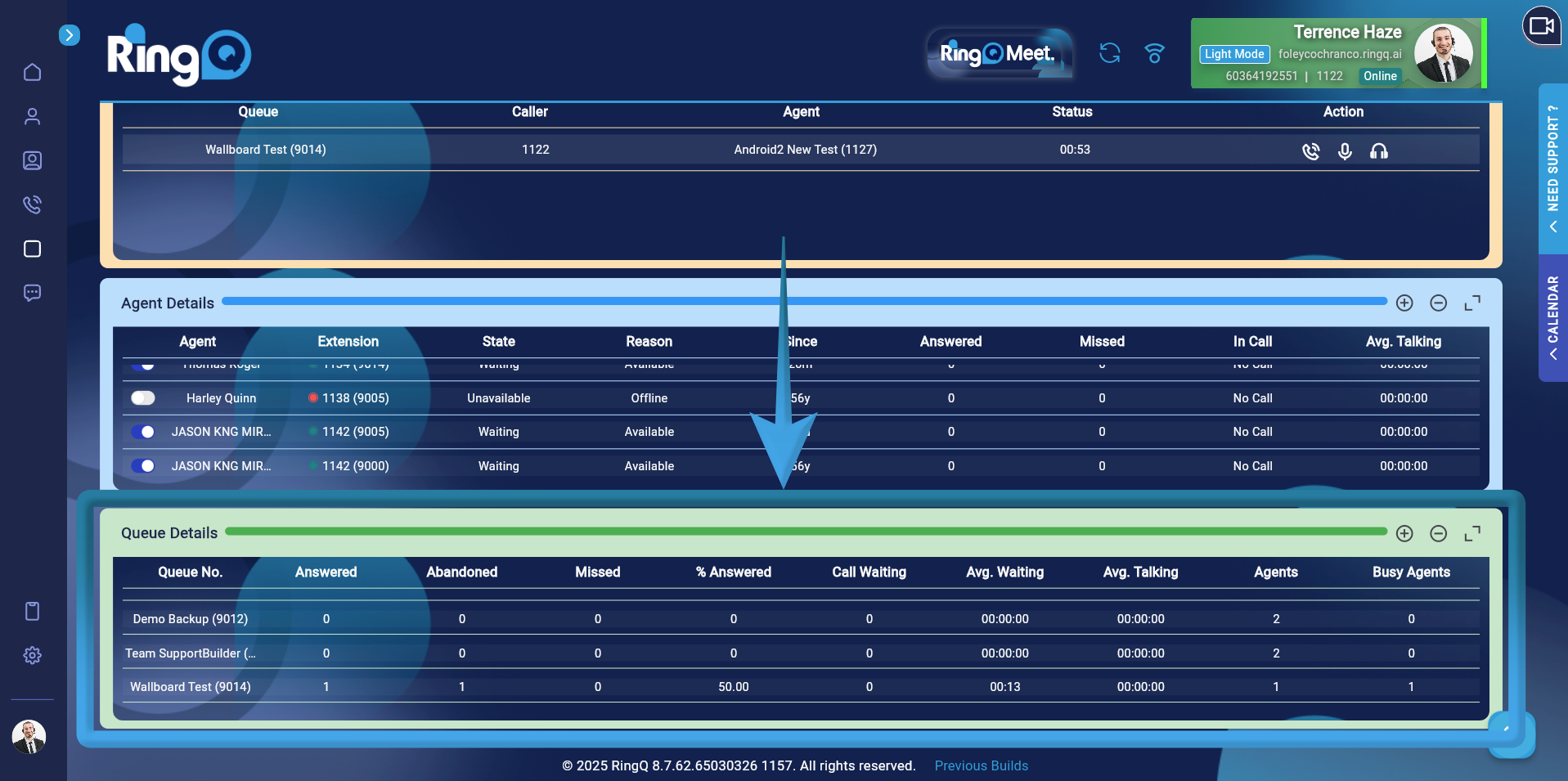The width and height of the screenshot is (1568, 781).
Task: Toggle Harley Quinn agent switch on
Action: click(x=143, y=398)
